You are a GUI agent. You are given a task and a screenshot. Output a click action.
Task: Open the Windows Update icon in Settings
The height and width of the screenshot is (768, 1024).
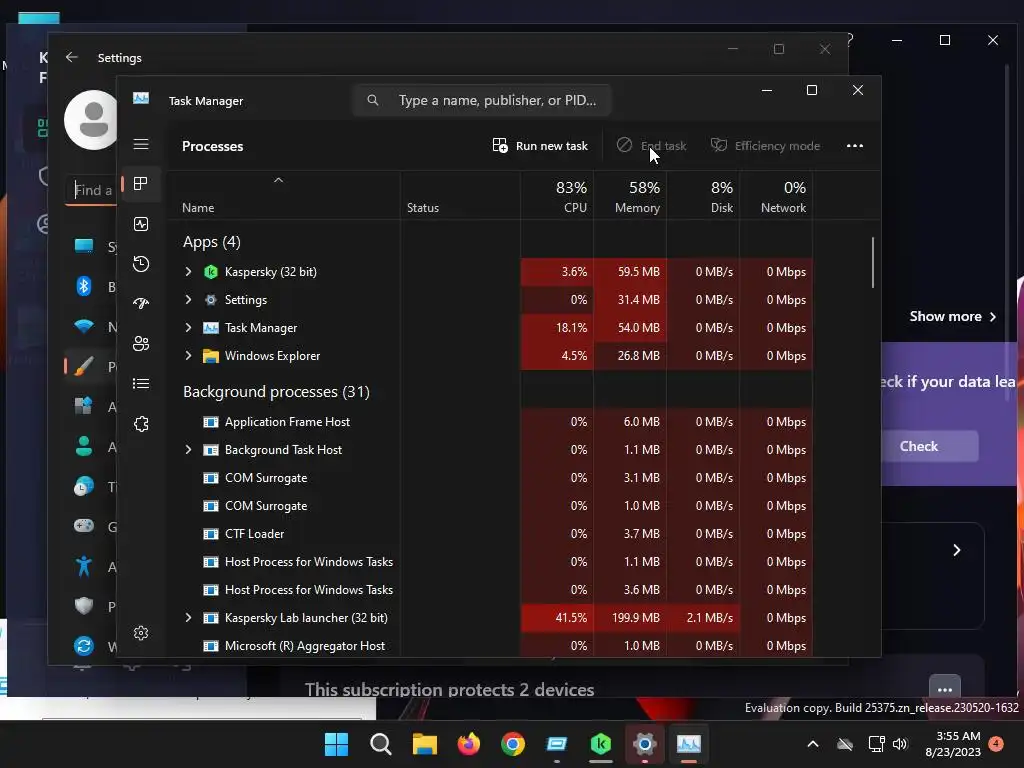pyautogui.click(x=84, y=646)
